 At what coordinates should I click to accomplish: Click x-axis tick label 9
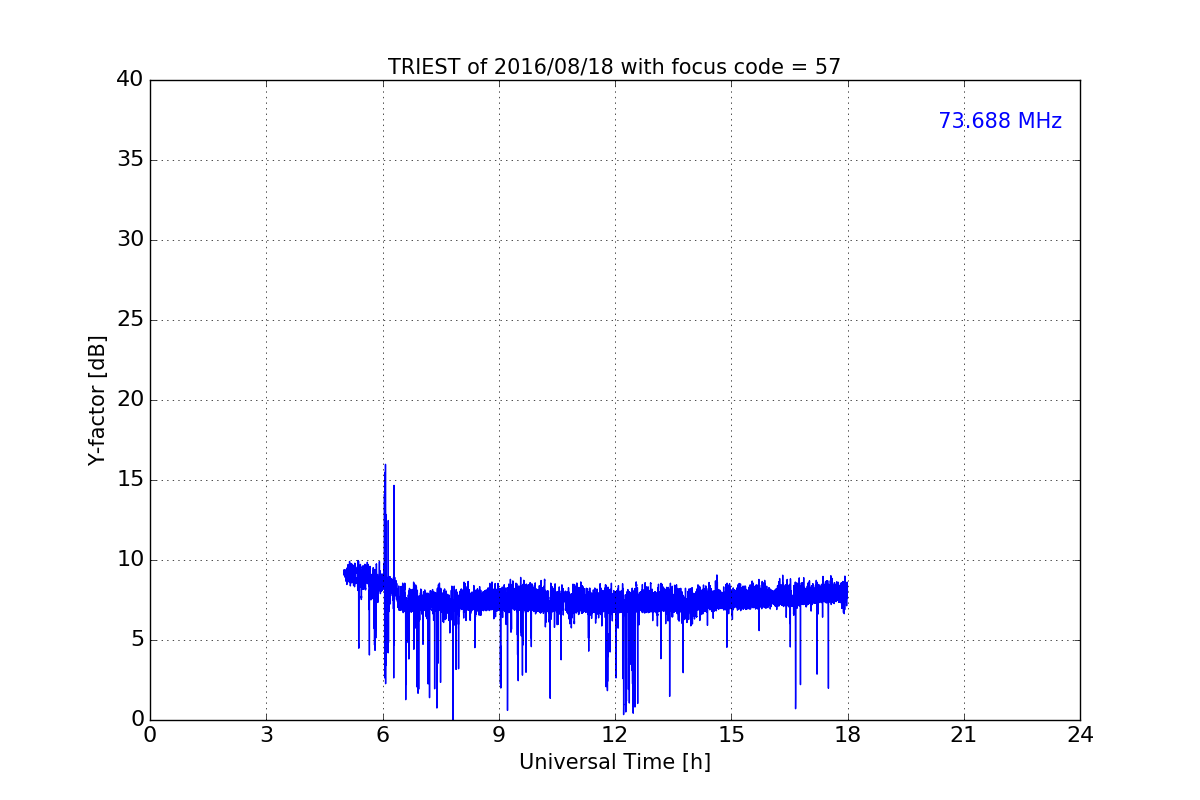tap(499, 735)
